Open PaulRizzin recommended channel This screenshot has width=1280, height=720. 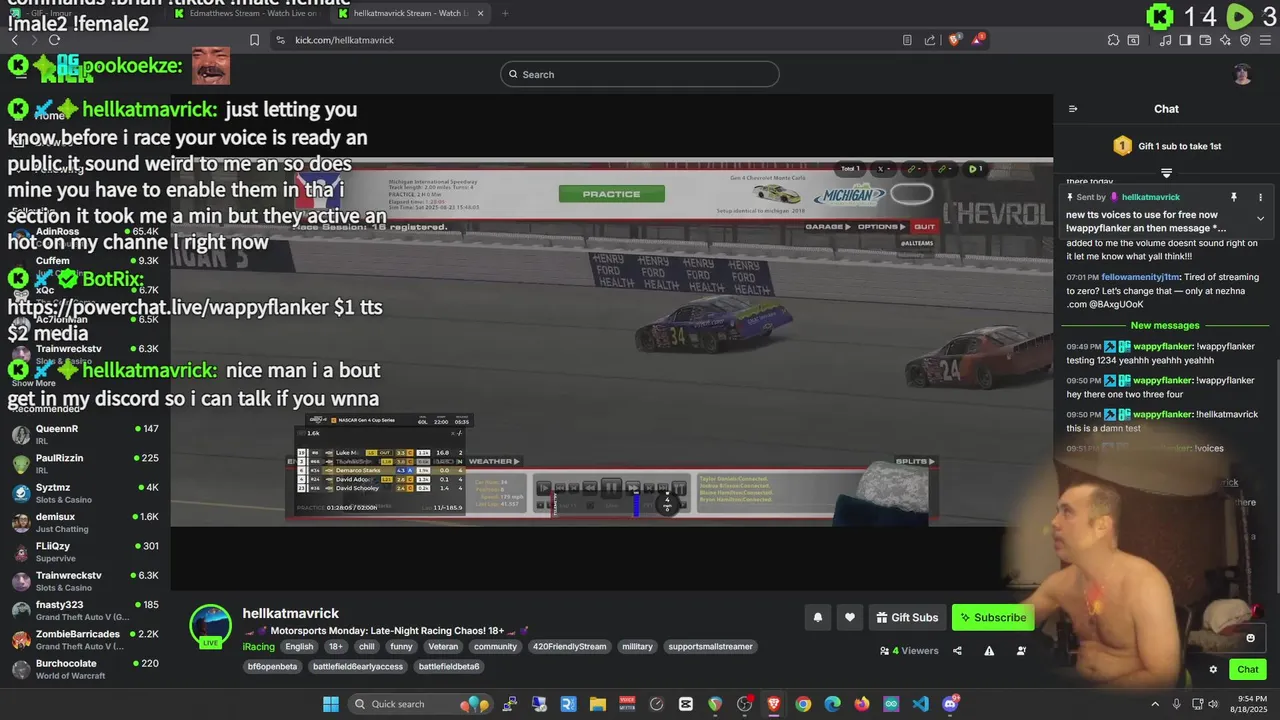tap(87, 464)
